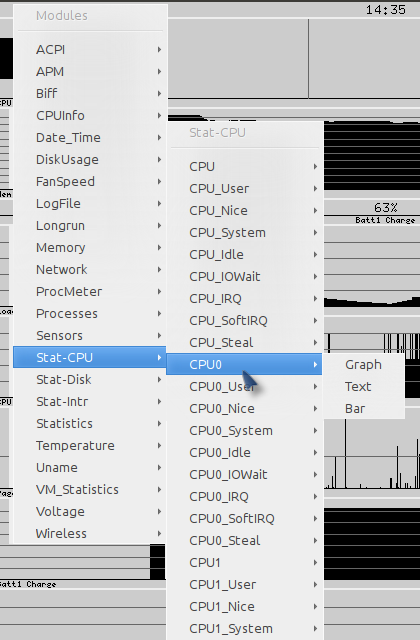
Task: Choose CPU0_Nice in Stat-CPU menu
Action: tap(244, 409)
